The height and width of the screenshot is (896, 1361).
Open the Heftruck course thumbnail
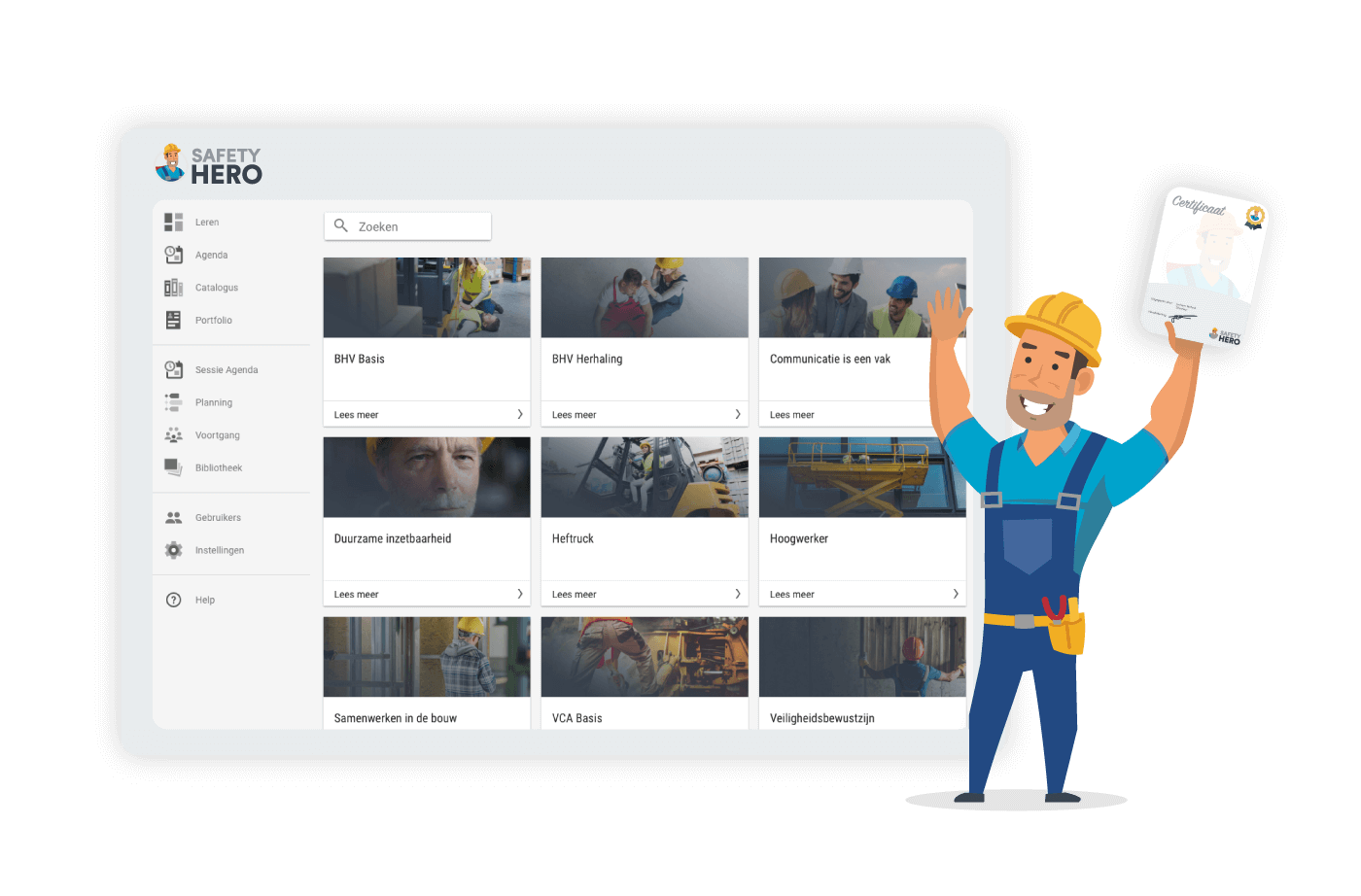coord(645,477)
